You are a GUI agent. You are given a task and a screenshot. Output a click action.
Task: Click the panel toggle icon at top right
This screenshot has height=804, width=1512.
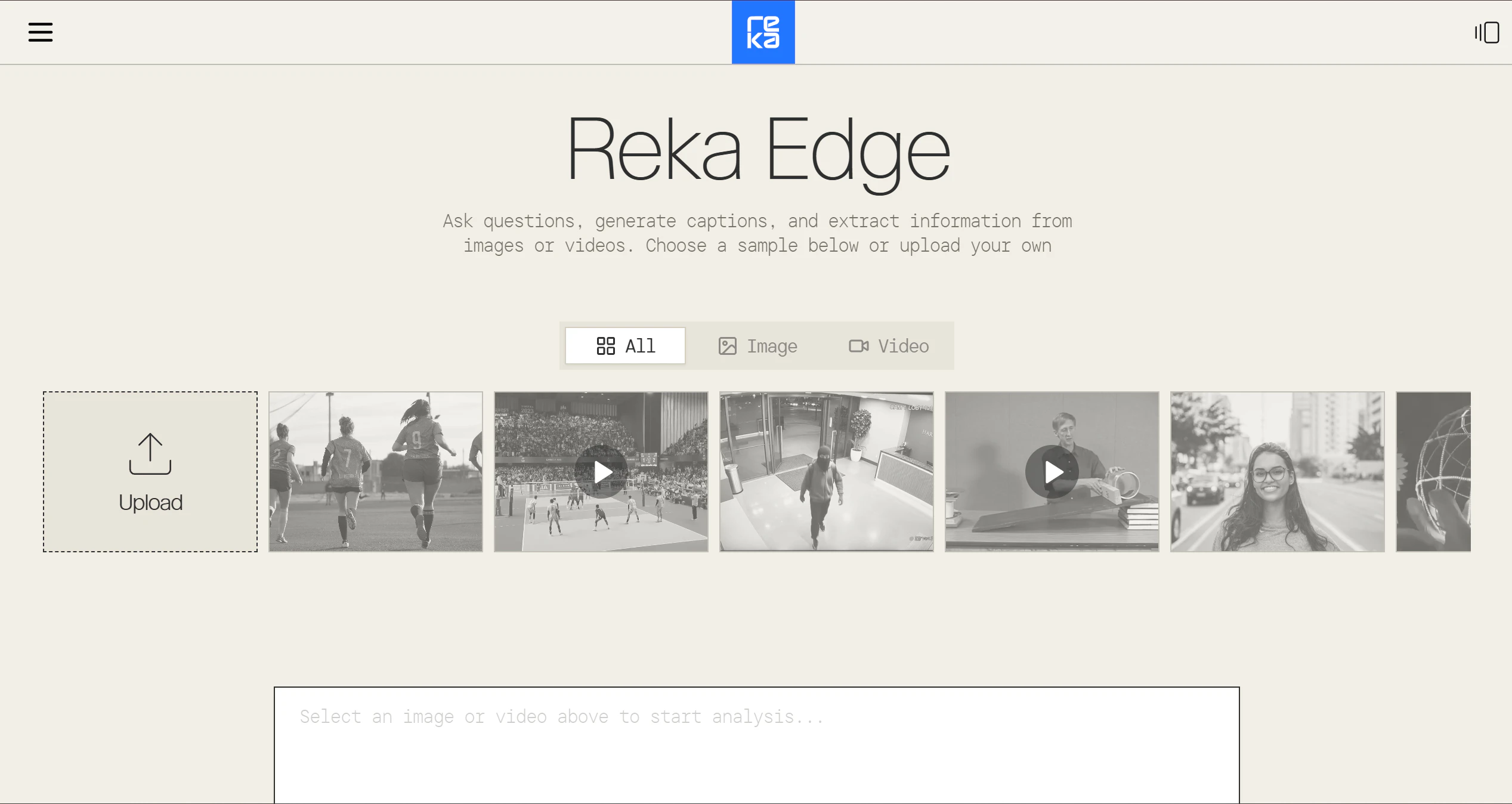pyautogui.click(x=1486, y=32)
